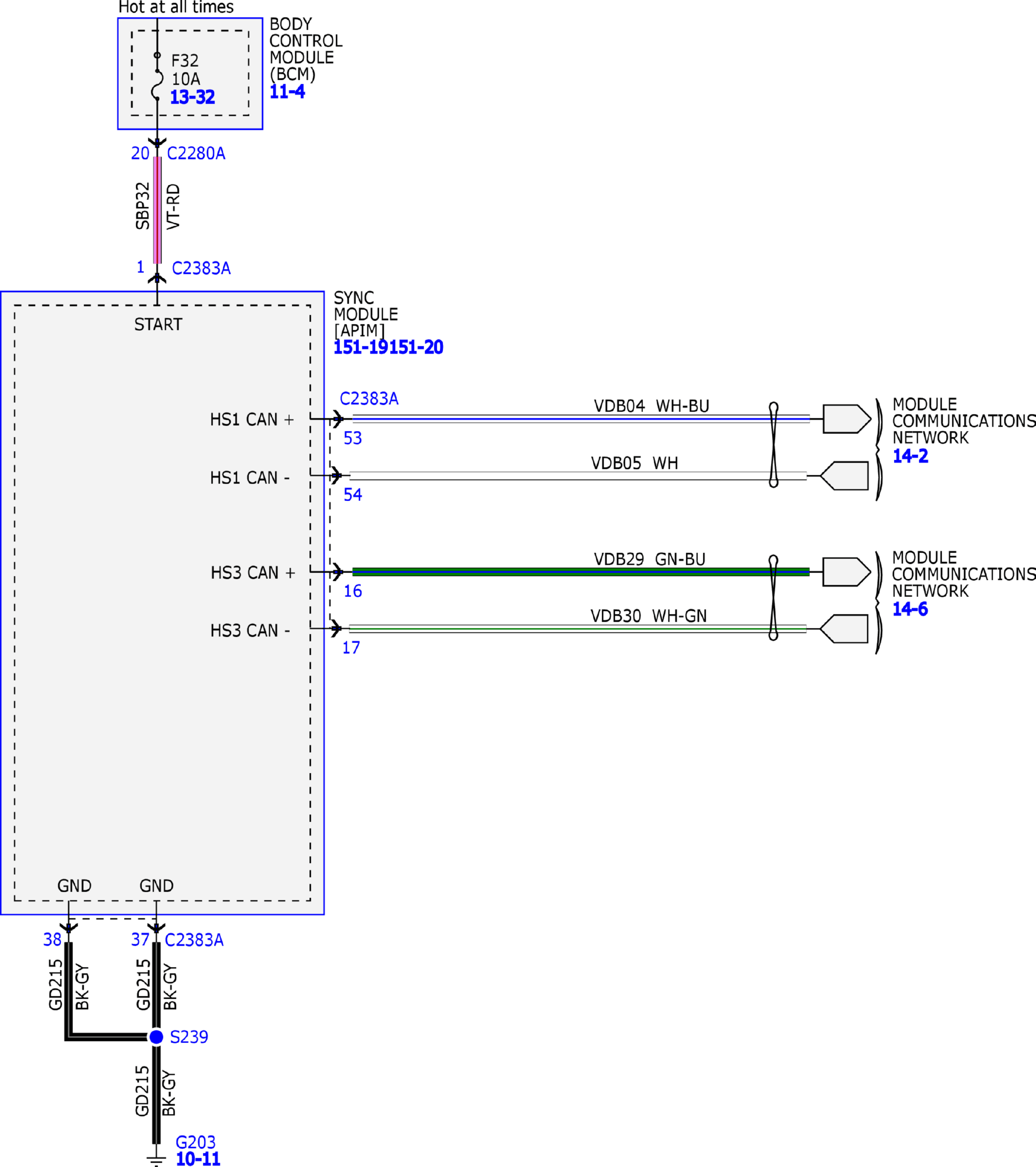Follow the 14-6 network page link
The height and width of the screenshot is (1167, 1036).
(910, 609)
